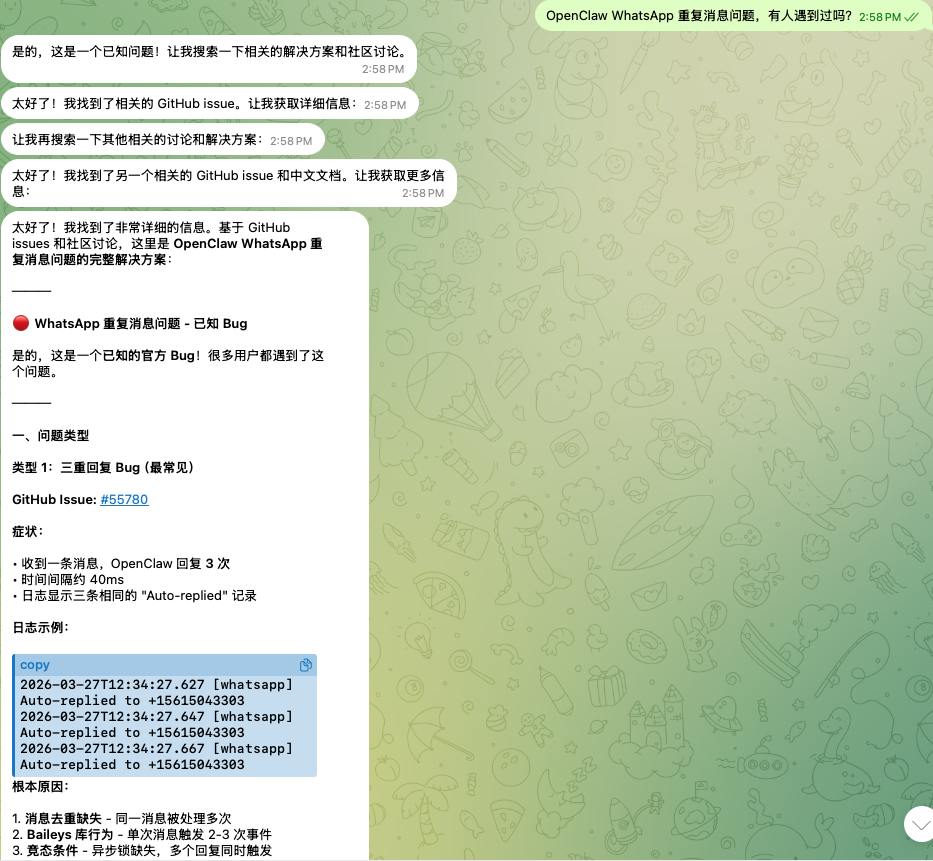This screenshot has height=861, width=933.
Task: Select the sent message about OpenClaw WhatsApp
Action: pos(698,16)
